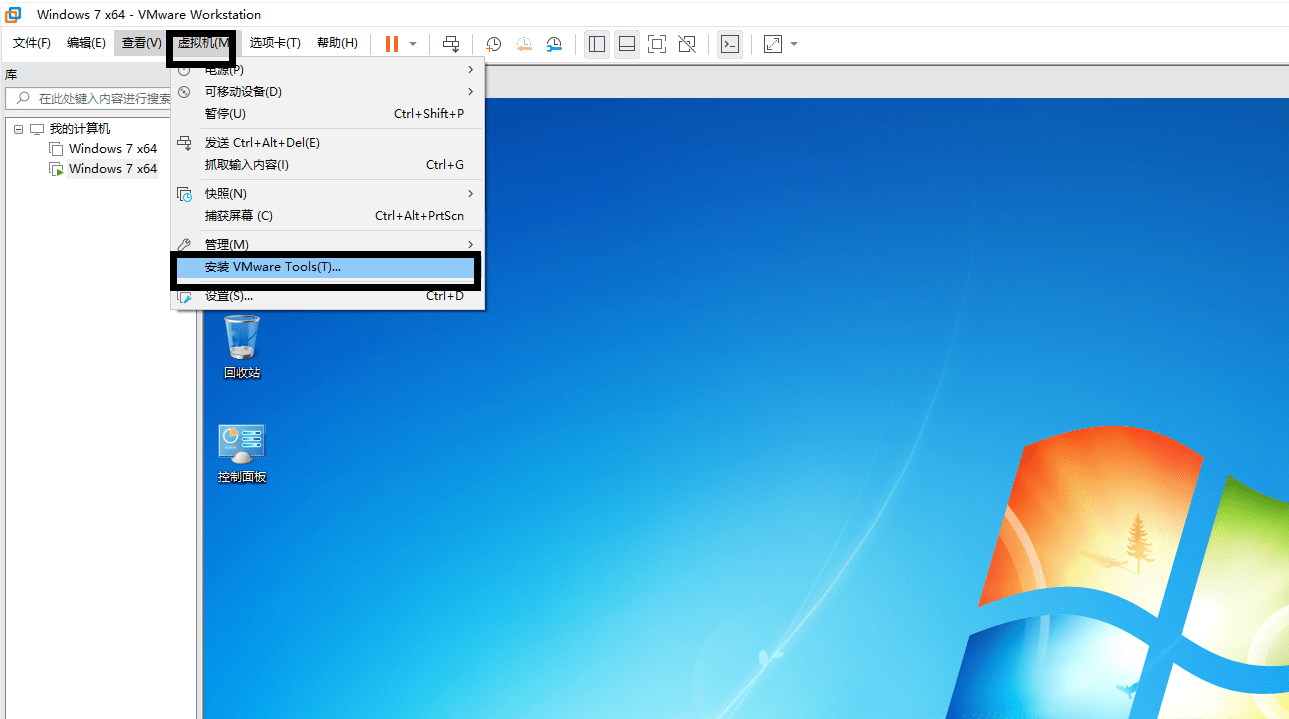Screen dimensions: 1289x719
Task: Open the console view toolbar icon
Action: click(x=730, y=44)
